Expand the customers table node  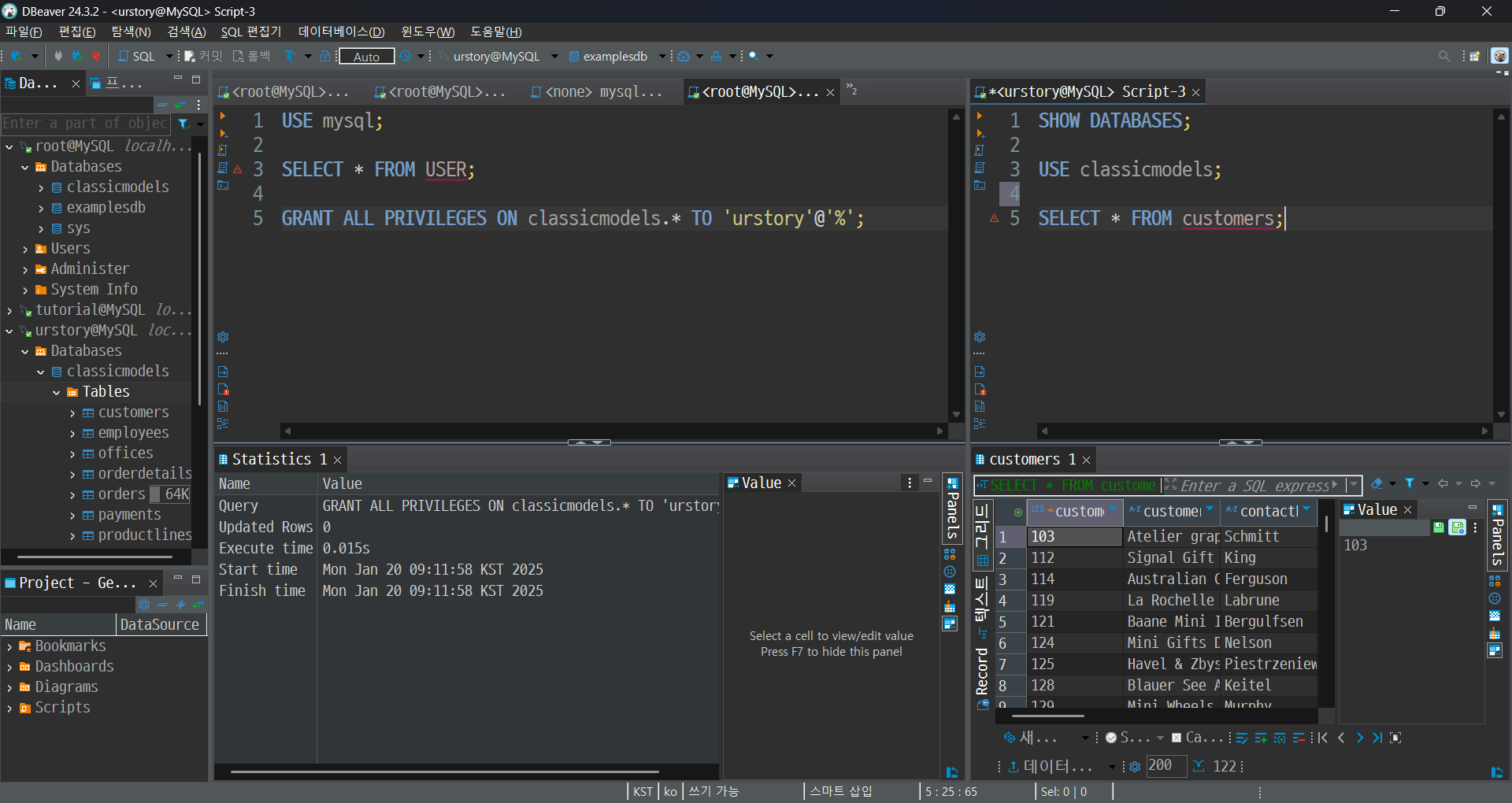coord(72,413)
